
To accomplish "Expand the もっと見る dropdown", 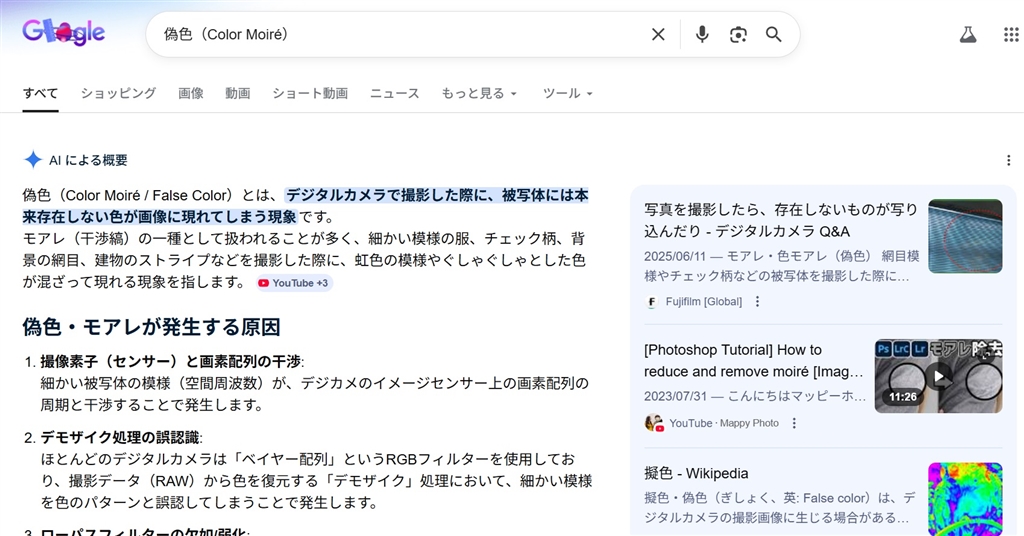I will (x=479, y=93).
